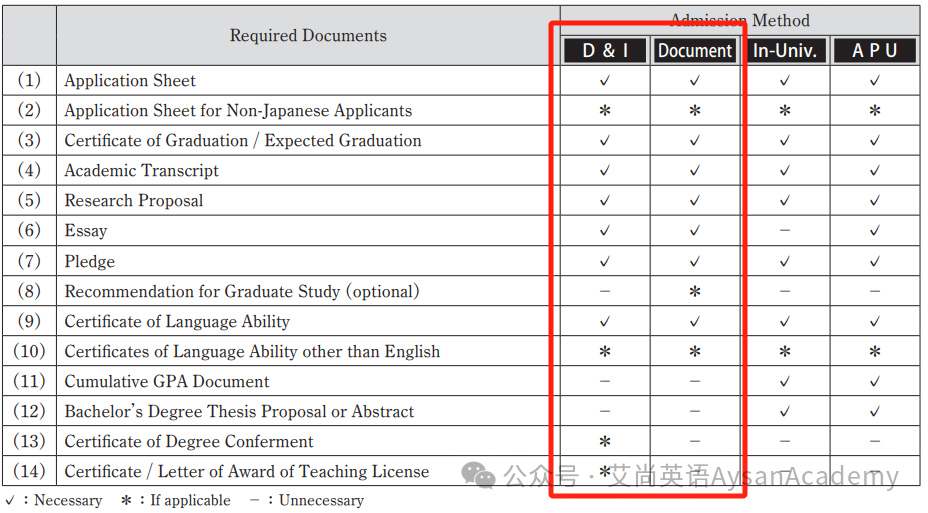Click the 'Research Proposal' row label

tap(134, 201)
